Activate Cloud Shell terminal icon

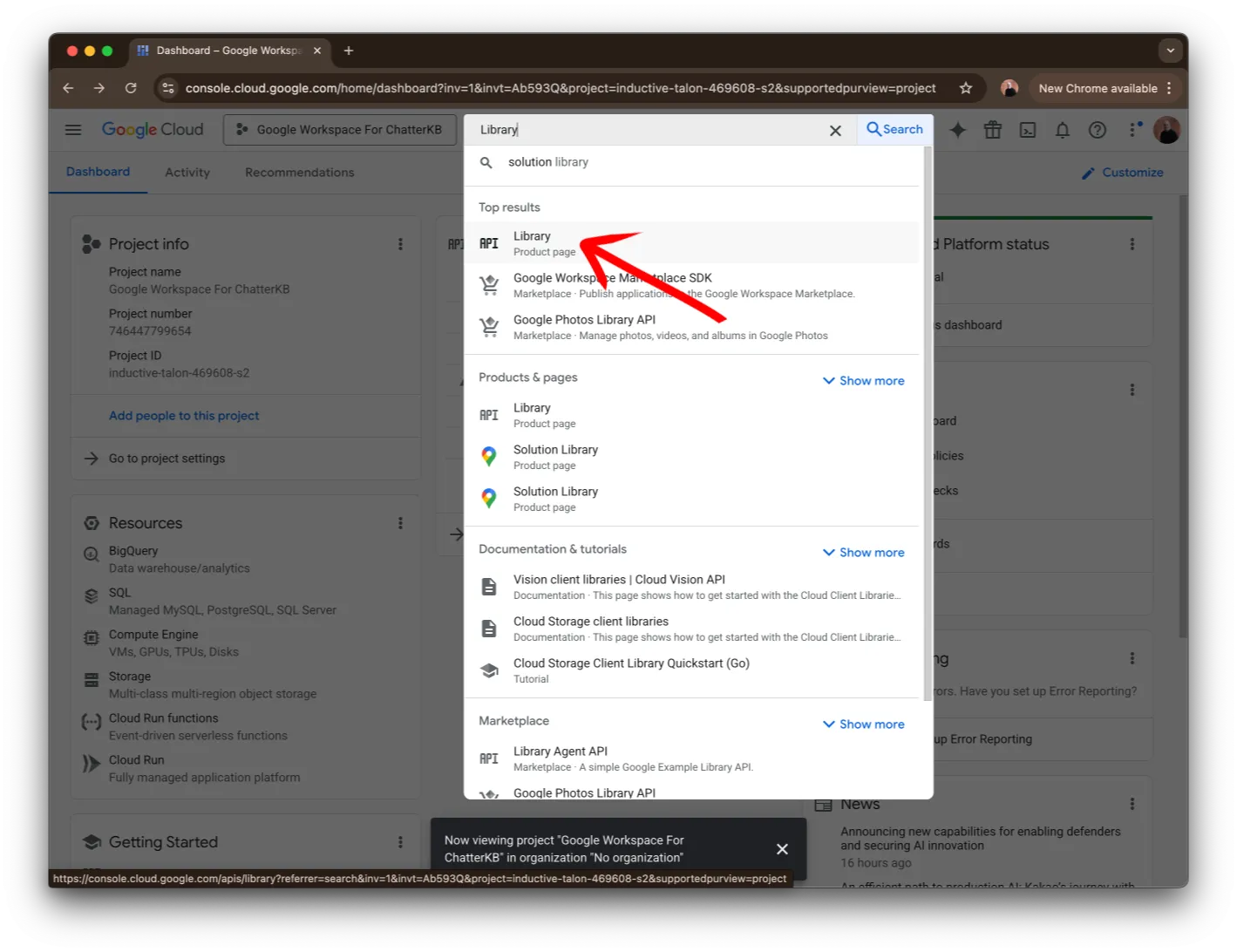1028,130
